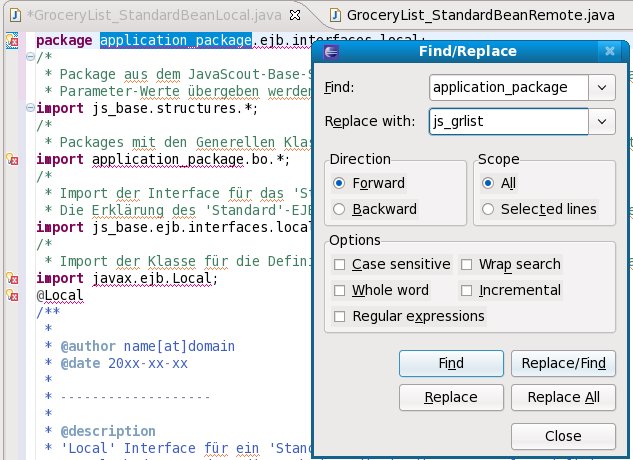This screenshot has height=460, width=633.
Task: Click the Replace/Find button
Action: pos(562,363)
